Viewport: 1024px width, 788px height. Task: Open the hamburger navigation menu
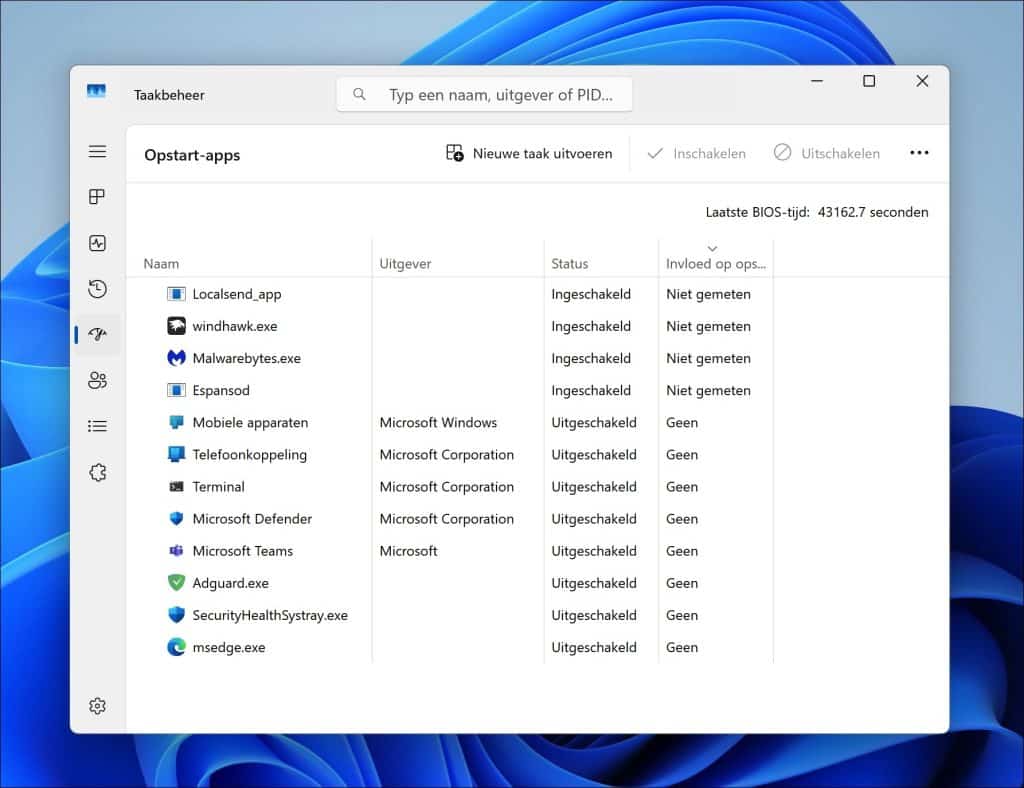click(x=97, y=151)
